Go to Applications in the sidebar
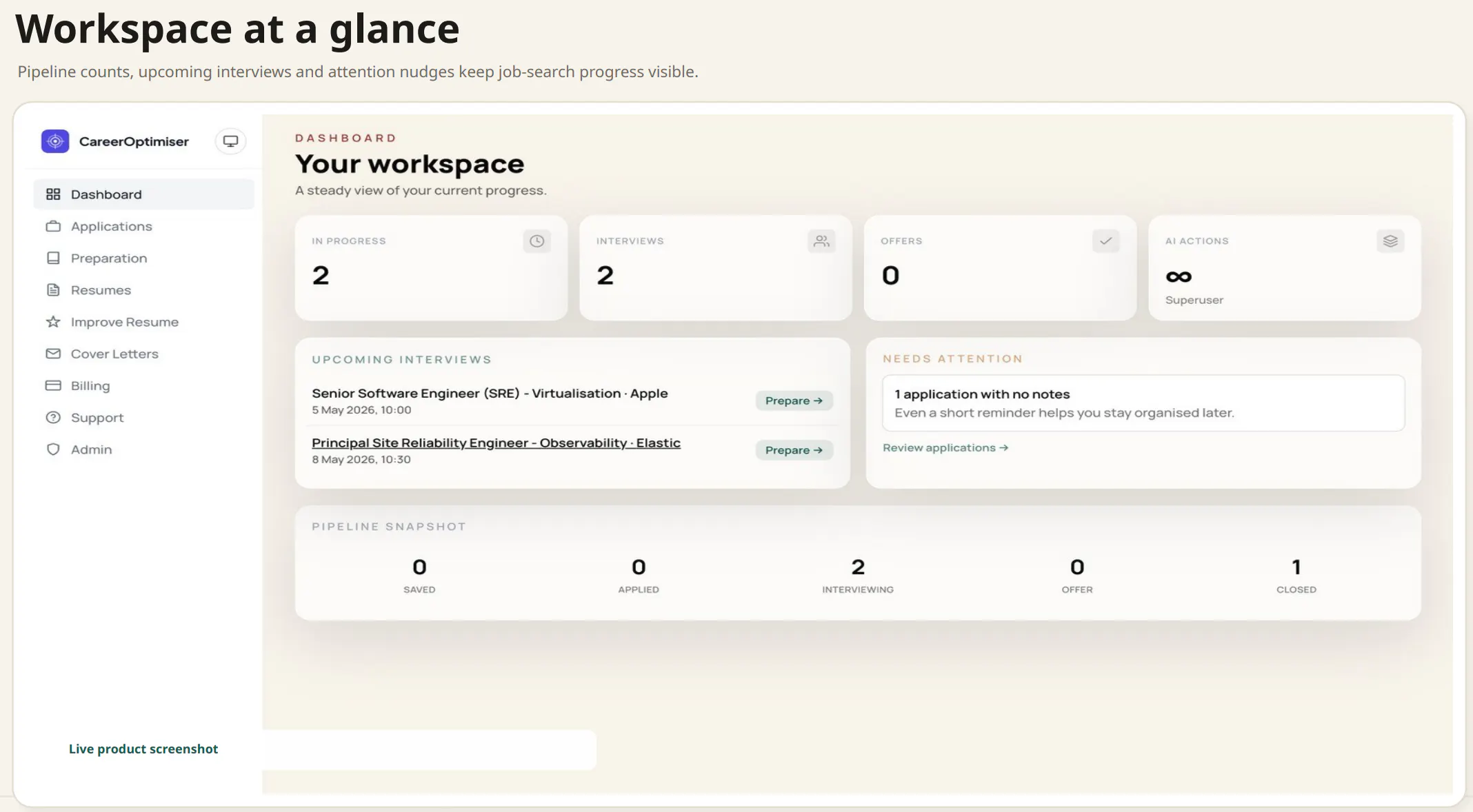The image size is (1473, 812). tap(143, 226)
